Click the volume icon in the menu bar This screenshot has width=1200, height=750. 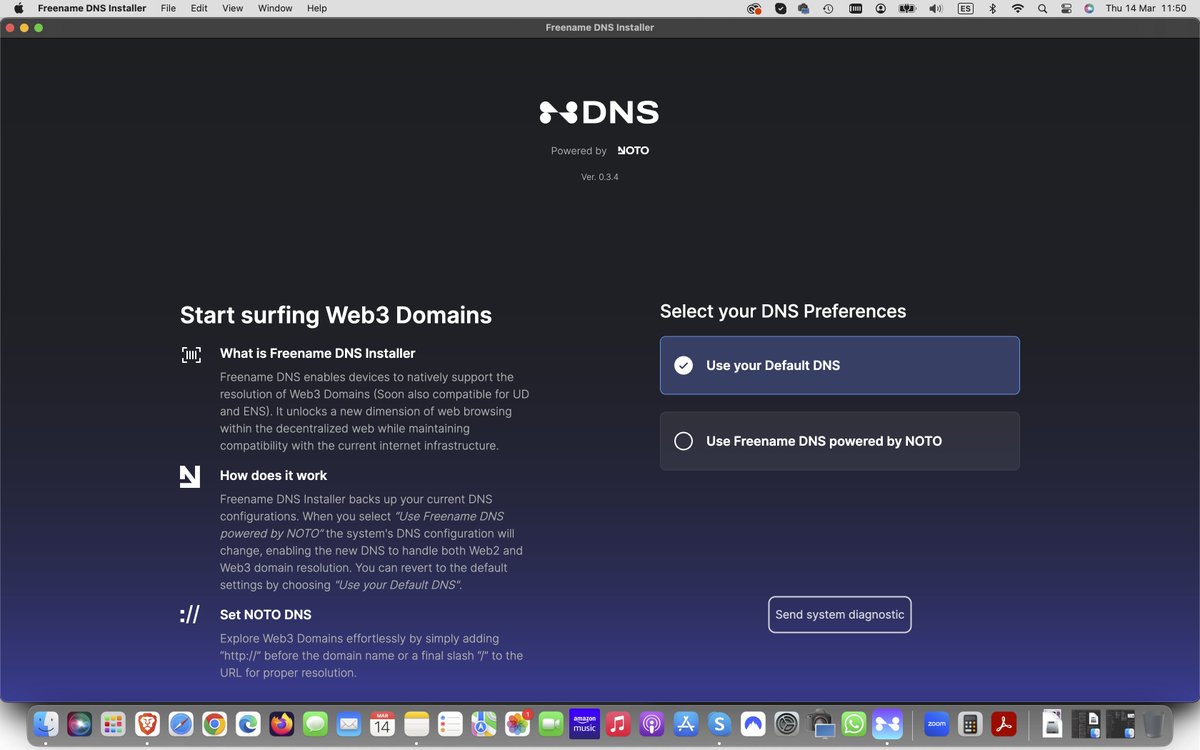(x=934, y=8)
